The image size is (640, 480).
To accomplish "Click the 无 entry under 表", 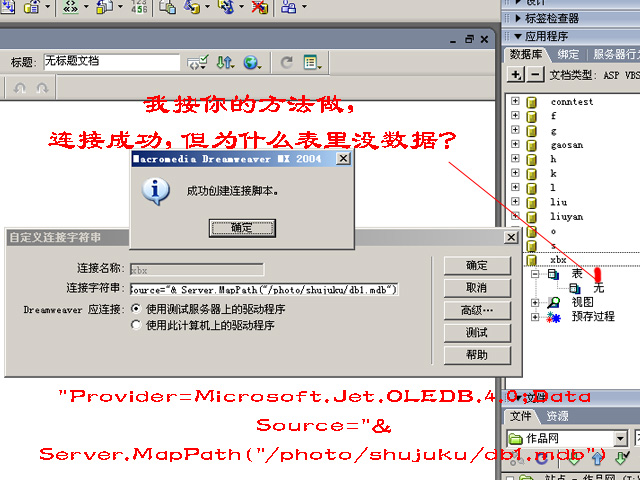I will click(598, 288).
